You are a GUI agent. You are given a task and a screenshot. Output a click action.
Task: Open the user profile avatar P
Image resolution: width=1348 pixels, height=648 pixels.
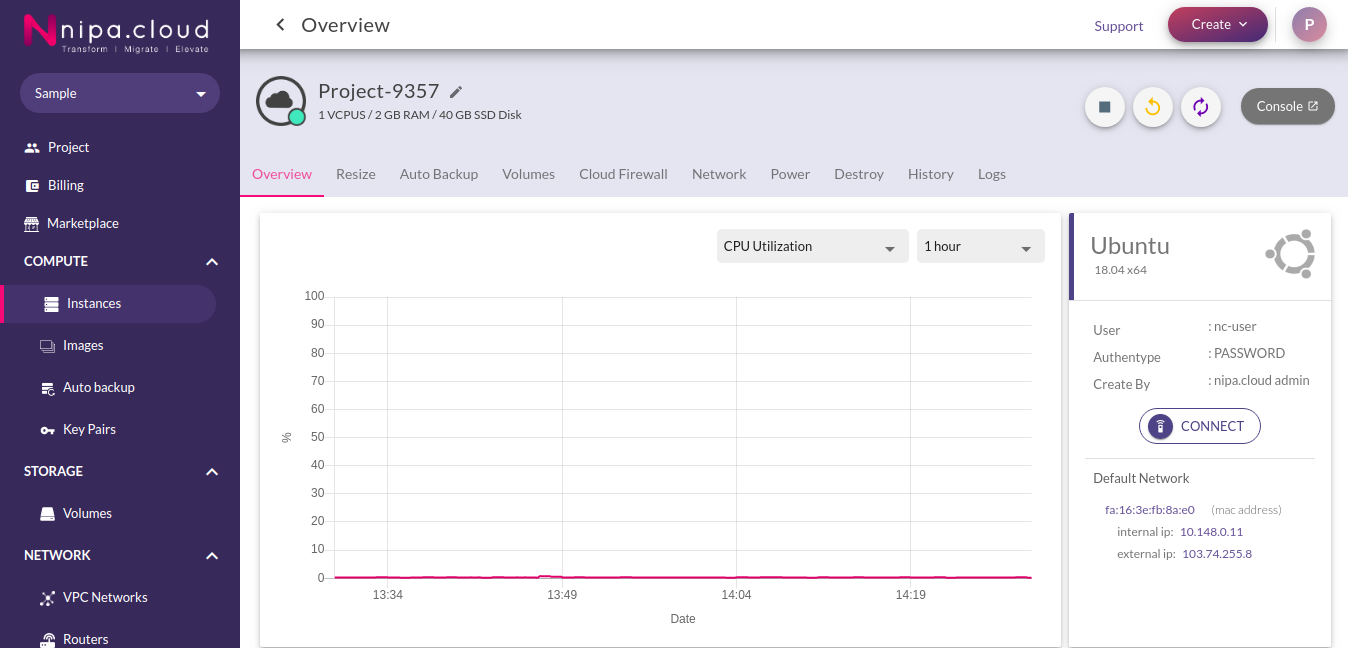pos(1309,25)
